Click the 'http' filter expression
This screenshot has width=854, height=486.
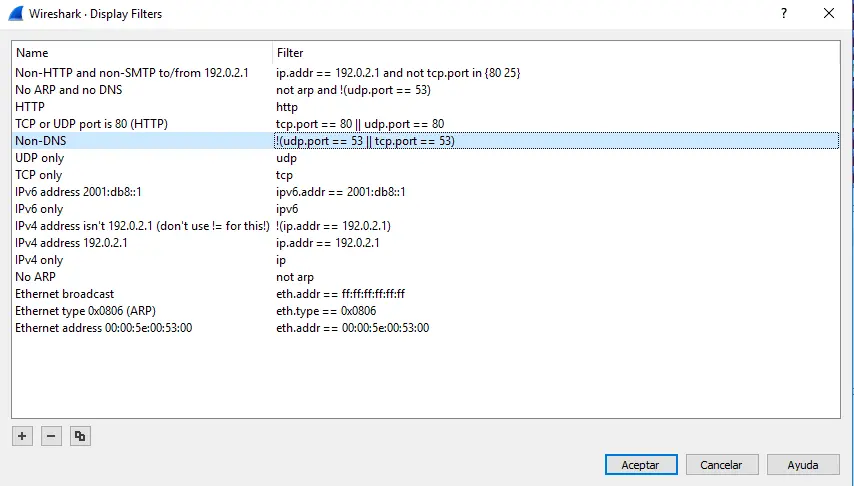287,107
